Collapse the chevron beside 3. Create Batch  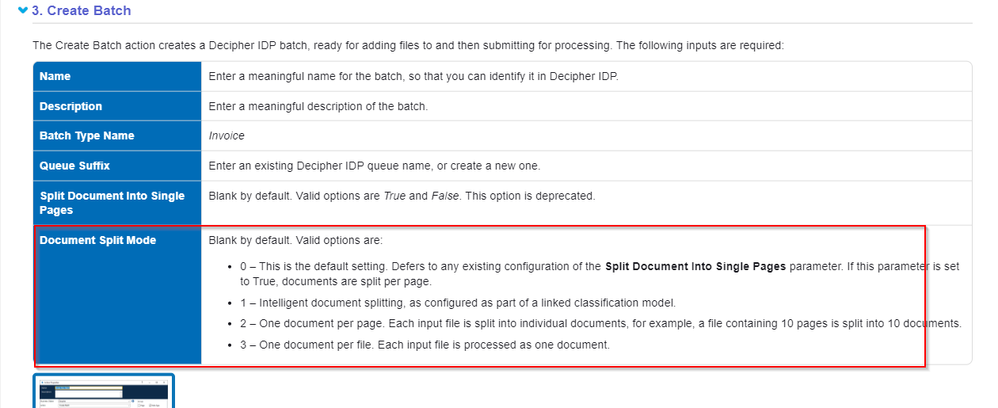pyautogui.click(x=24, y=10)
